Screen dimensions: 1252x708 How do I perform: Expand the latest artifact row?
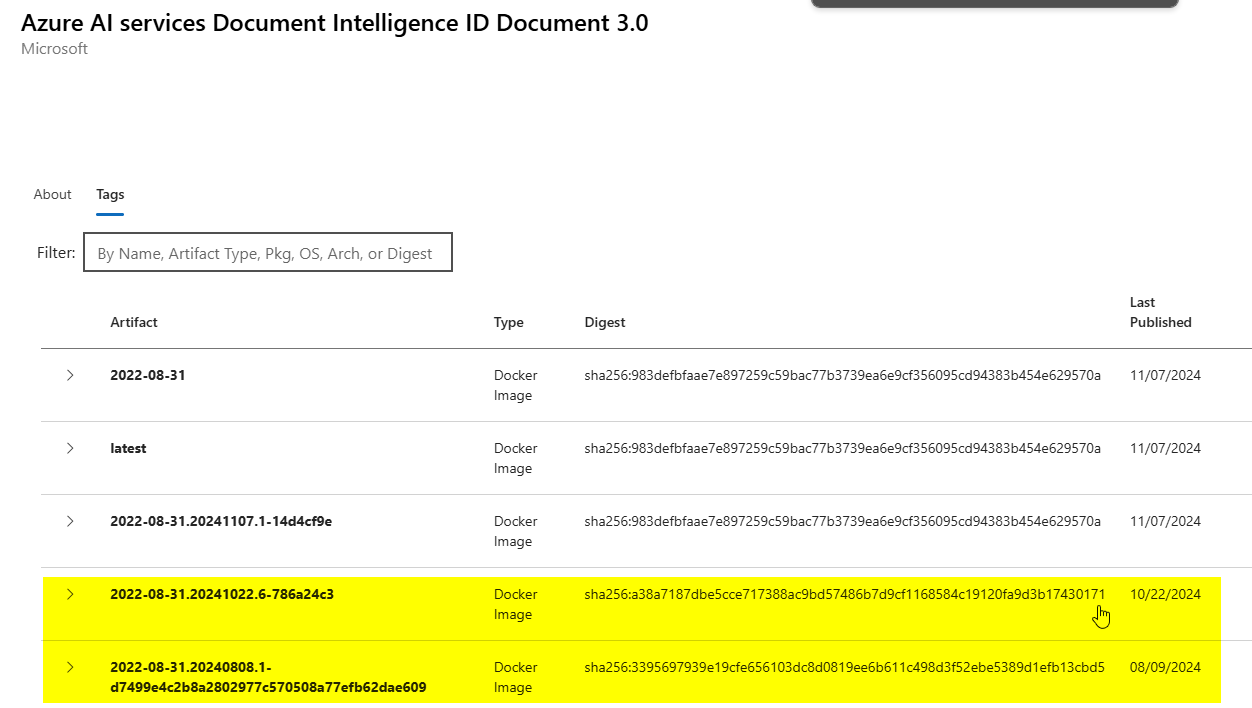click(x=70, y=448)
